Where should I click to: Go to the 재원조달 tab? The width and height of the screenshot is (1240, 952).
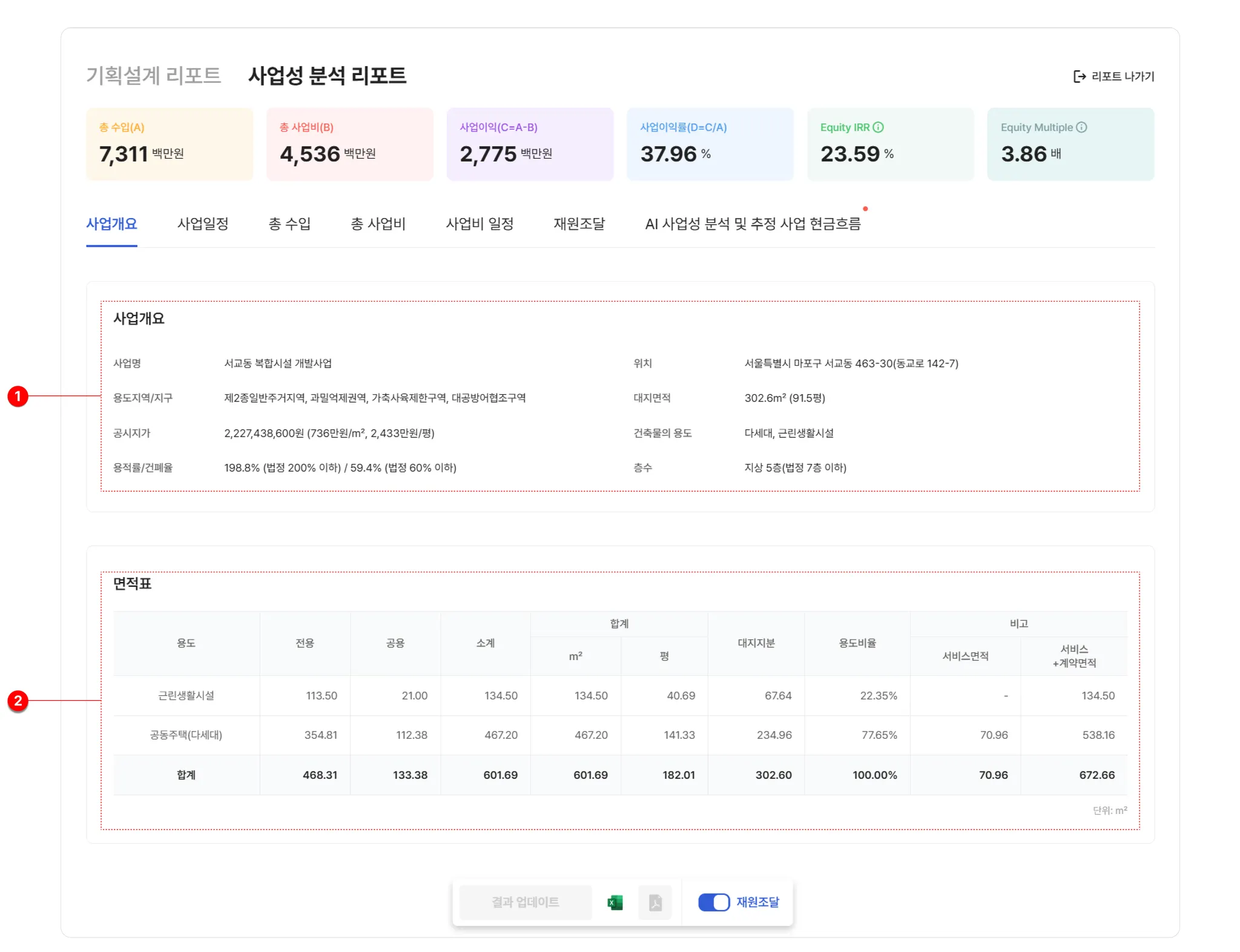coord(579,224)
